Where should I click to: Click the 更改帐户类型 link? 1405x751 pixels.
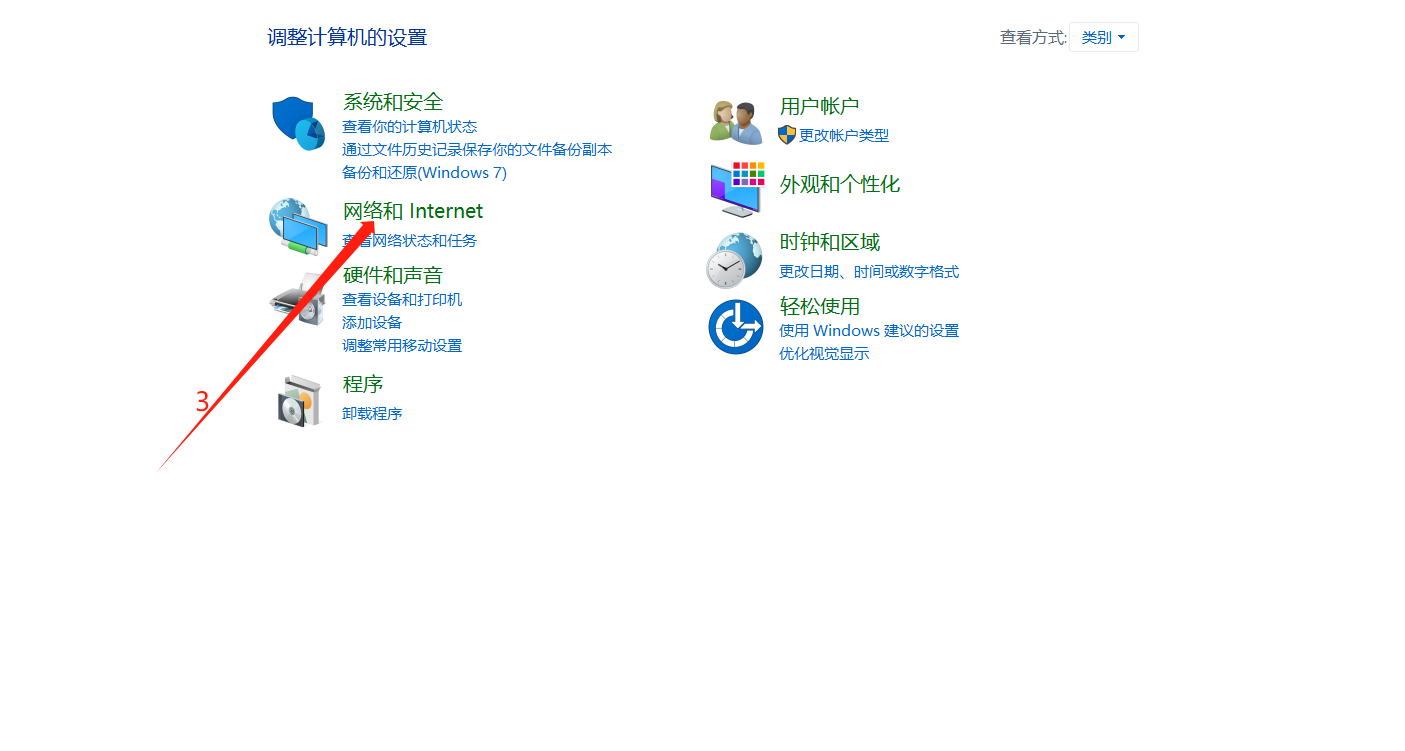pyautogui.click(x=844, y=136)
